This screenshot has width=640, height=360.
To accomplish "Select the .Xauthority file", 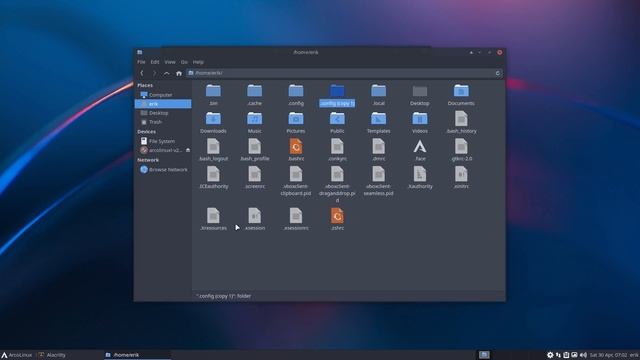I will point(420,178).
